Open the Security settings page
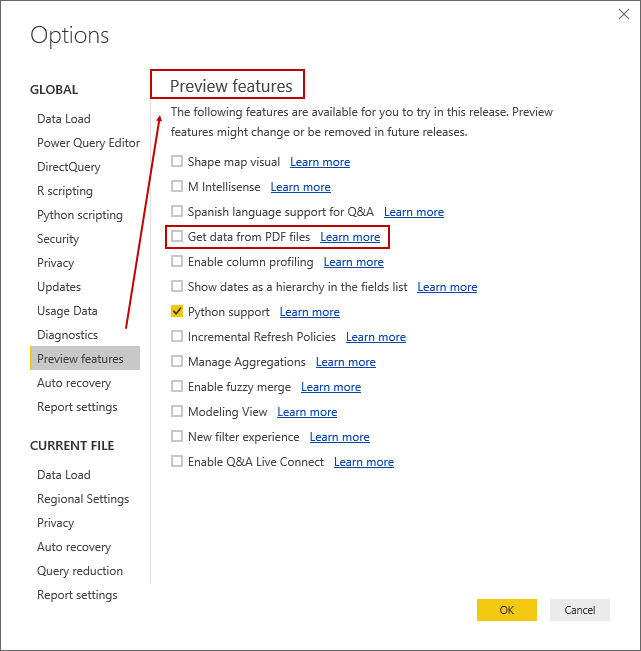 point(58,239)
